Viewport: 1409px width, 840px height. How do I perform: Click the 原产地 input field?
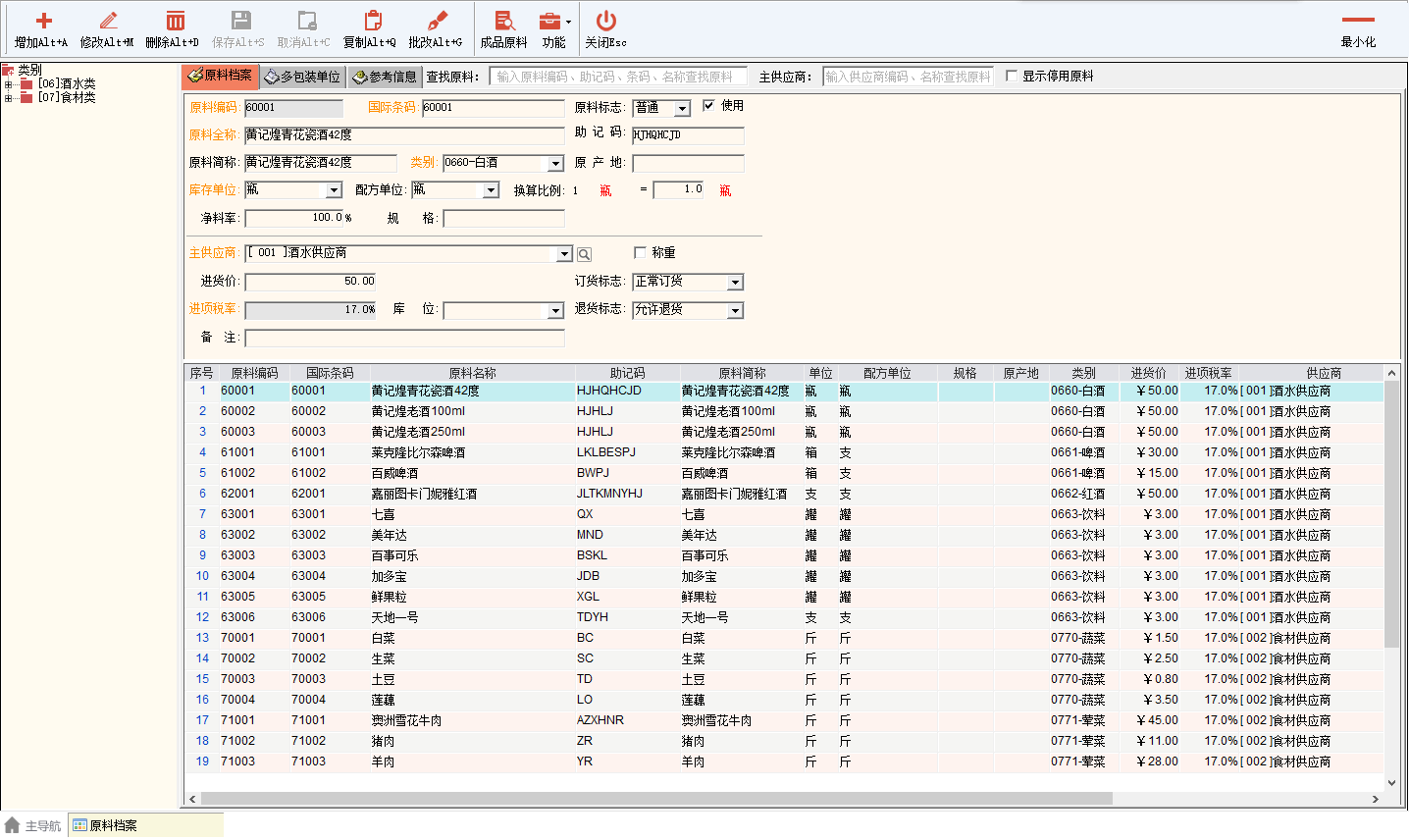(688, 163)
